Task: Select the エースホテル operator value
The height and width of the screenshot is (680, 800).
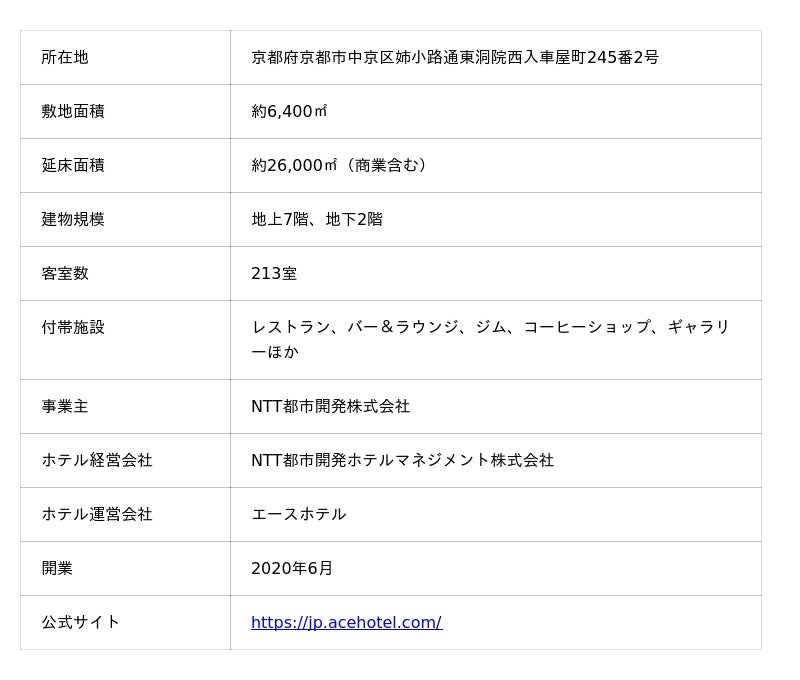Action: (x=298, y=514)
